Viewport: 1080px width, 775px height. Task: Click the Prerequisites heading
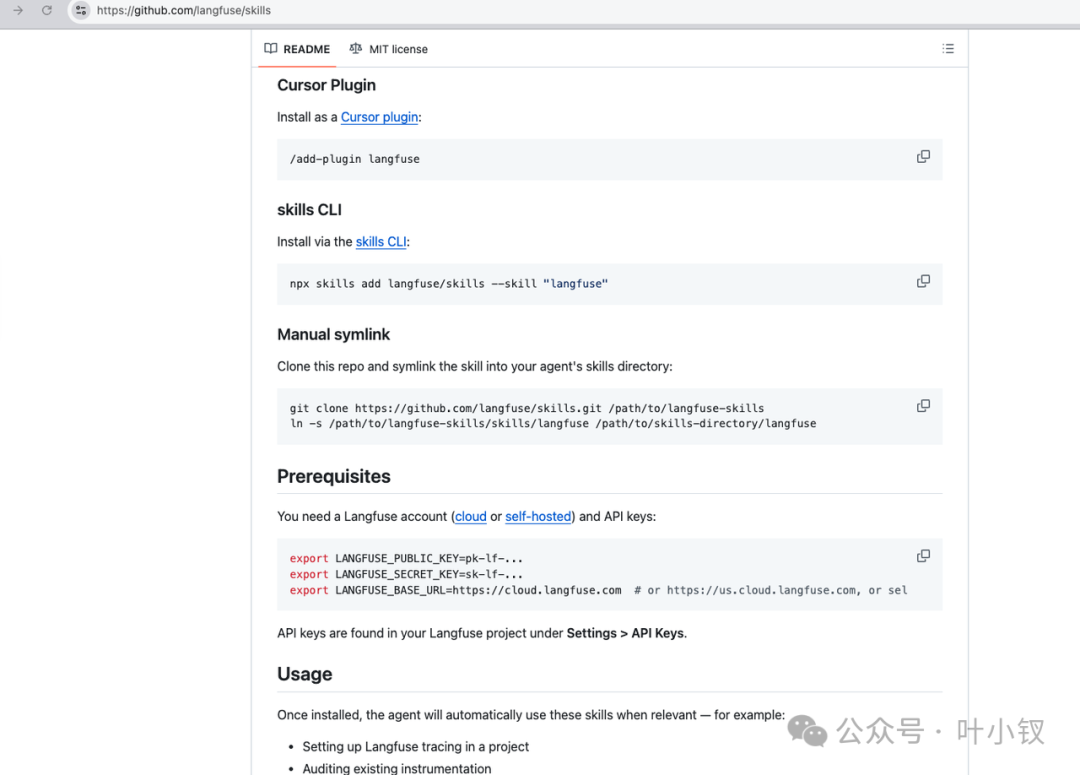click(333, 477)
